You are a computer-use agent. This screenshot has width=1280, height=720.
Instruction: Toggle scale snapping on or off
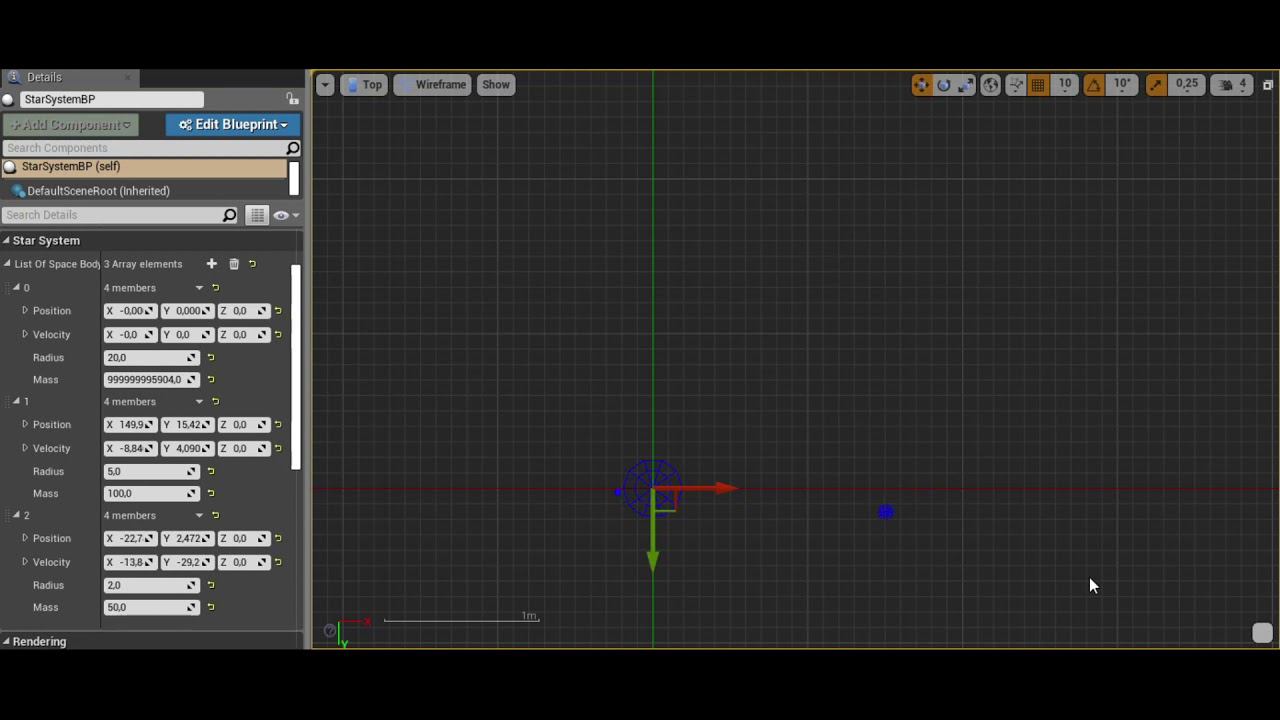[x=1156, y=85]
